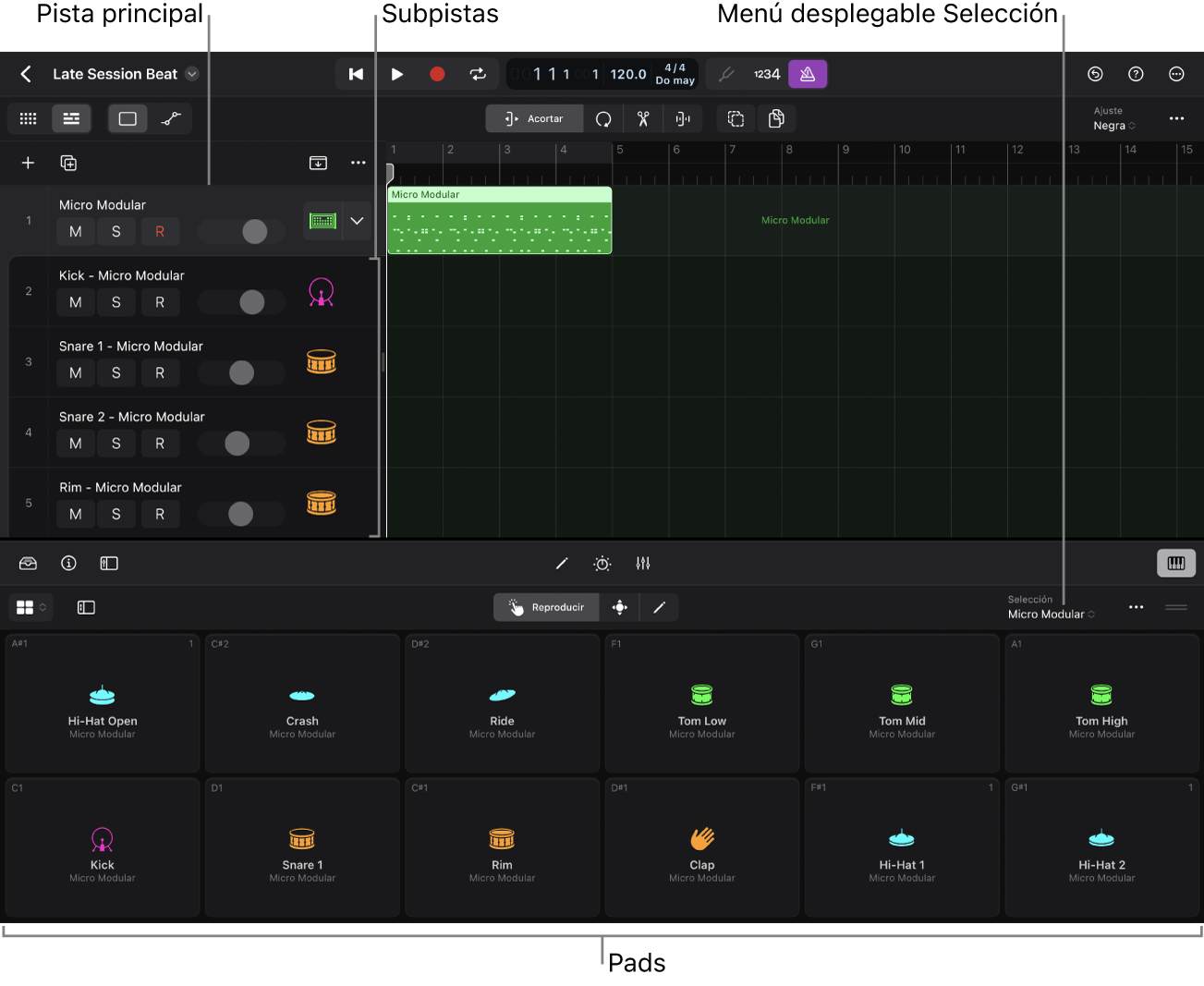The image size is (1204, 986).
Task: Enable the loop tool in edit toolbar
Action: click(602, 118)
